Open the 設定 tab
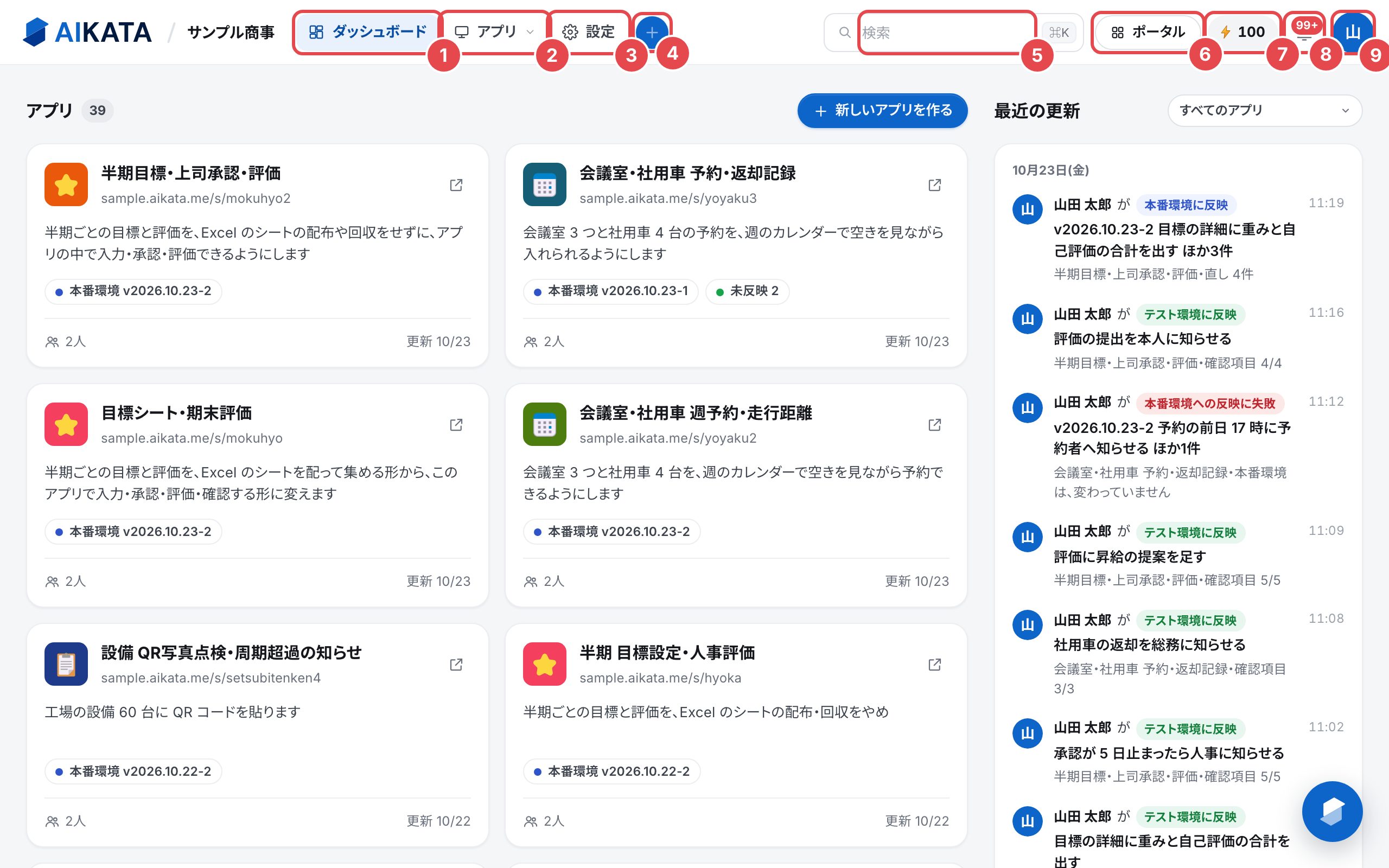Screen dimensions: 1389x868 coord(588,32)
